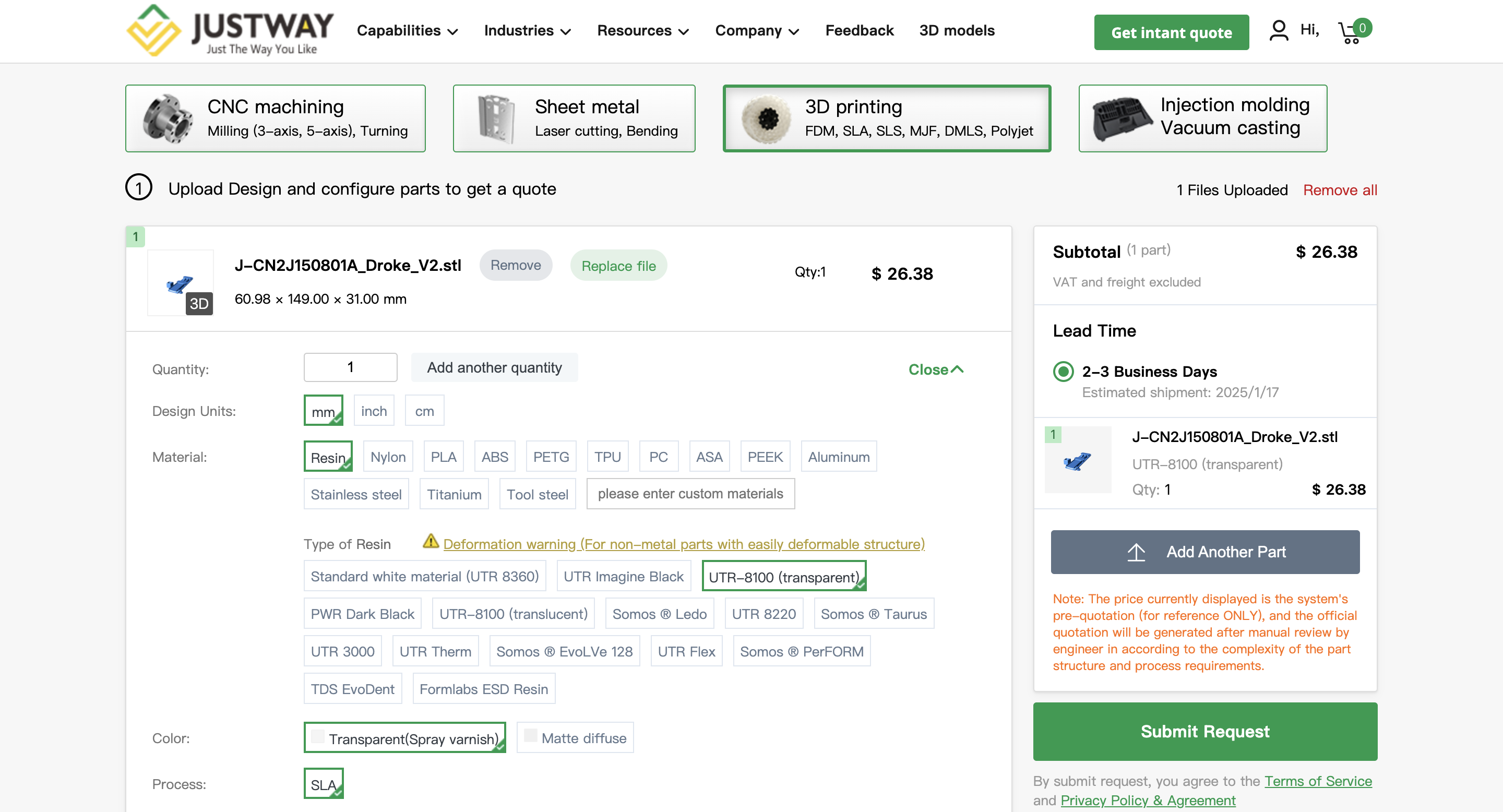Click the Injection molding part icon
Viewport: 1503px width, 812px height.
(x=1121, y=118)
